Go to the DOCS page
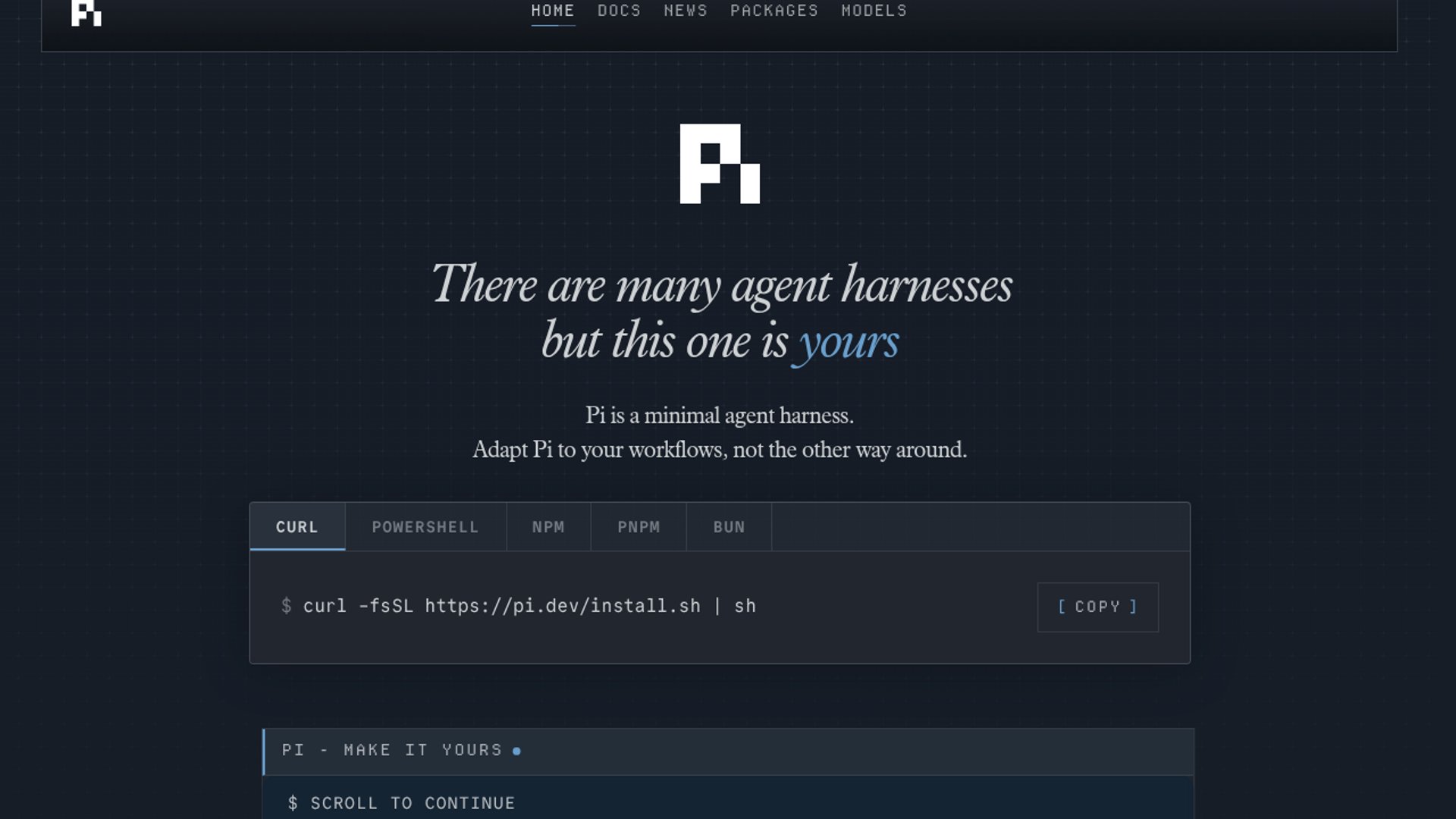1456x819 pixels. [619, 11]
